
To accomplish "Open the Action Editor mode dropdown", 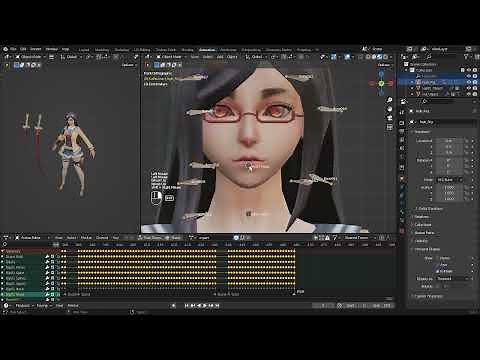I will 32,238.
